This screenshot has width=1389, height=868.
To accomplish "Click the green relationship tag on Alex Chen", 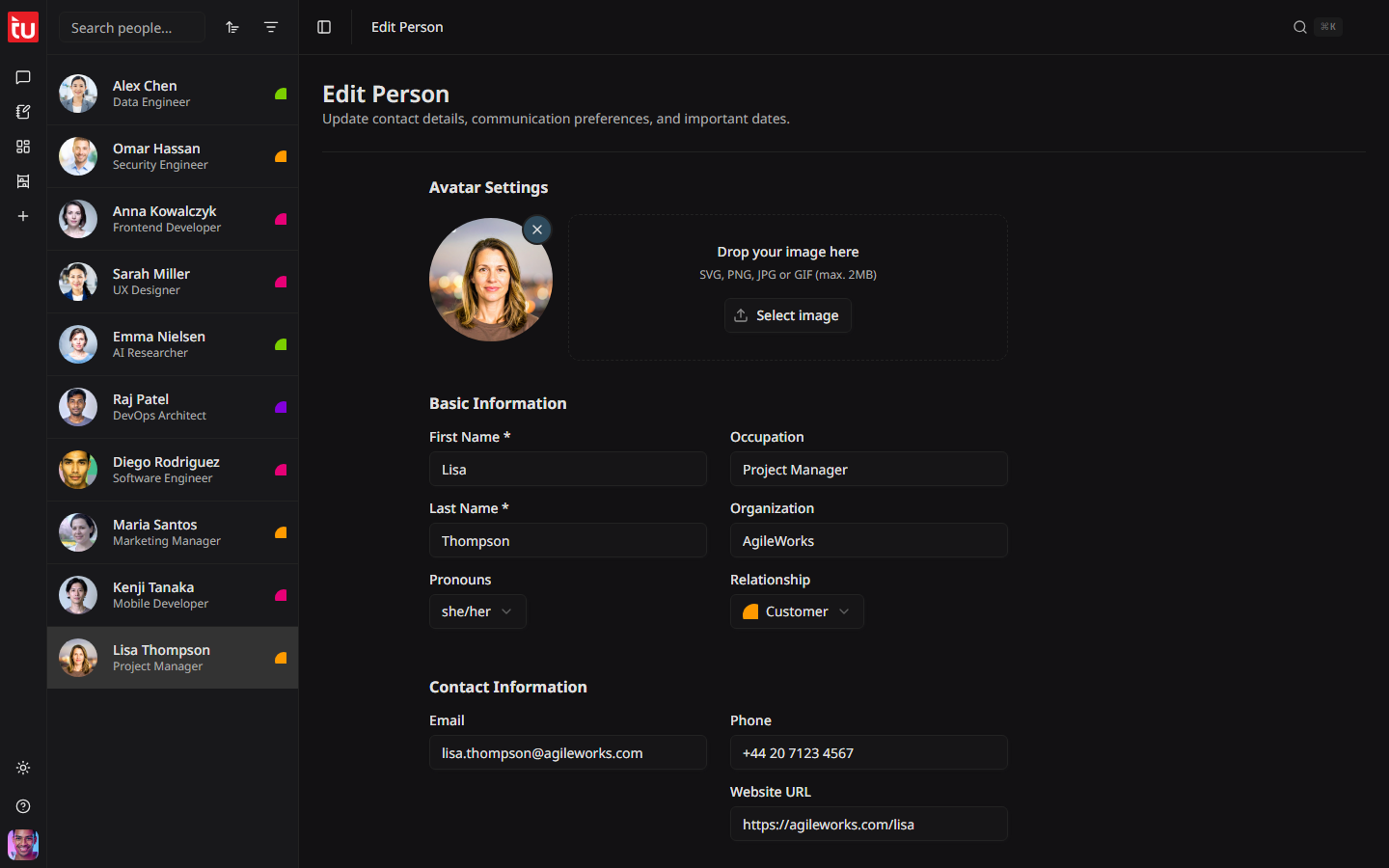I will point(281,94).
